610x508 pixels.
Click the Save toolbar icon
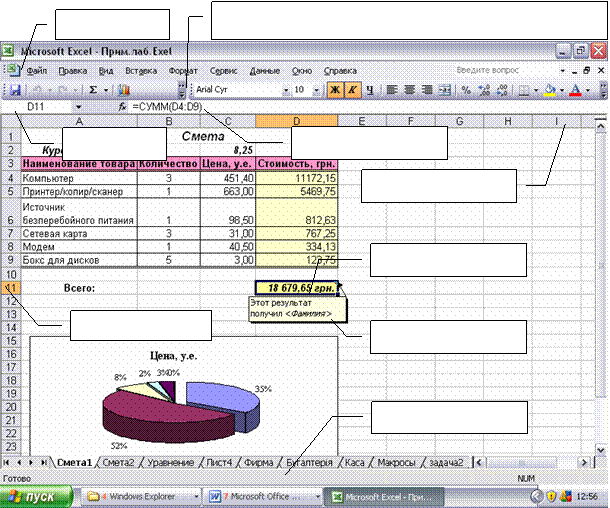tap(15, 90)
